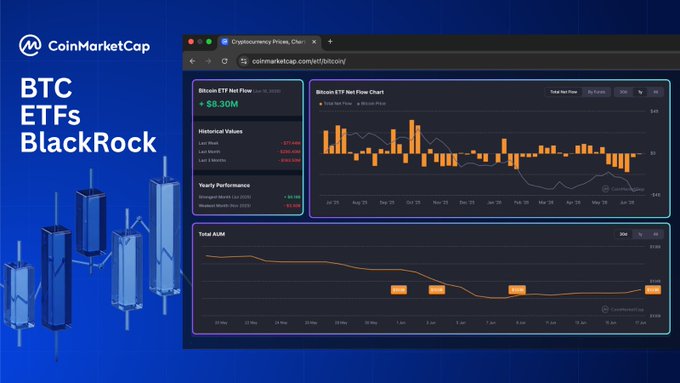Screen dimensions: 680x383
Task: Click the tallest orange bar above Oct '25
Action: point(412,137)
